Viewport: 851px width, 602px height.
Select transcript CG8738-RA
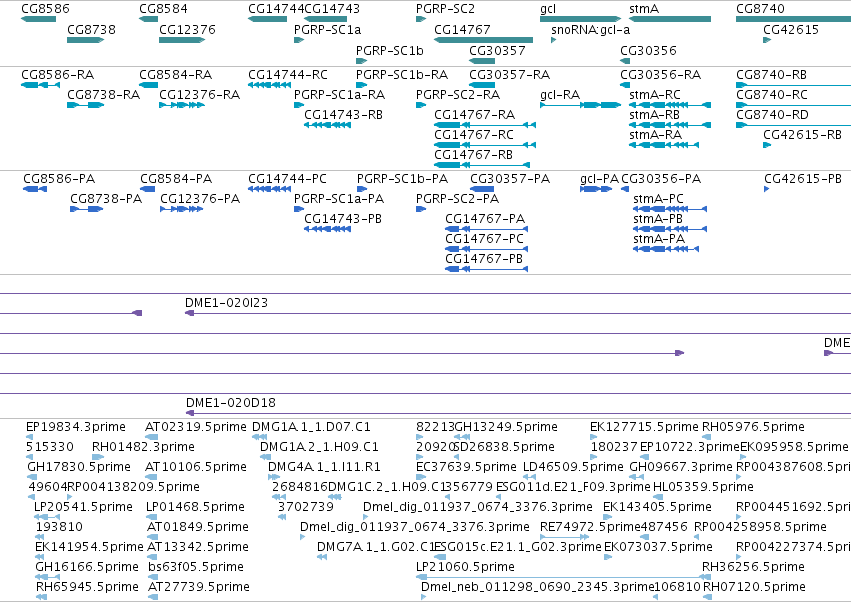85,105
